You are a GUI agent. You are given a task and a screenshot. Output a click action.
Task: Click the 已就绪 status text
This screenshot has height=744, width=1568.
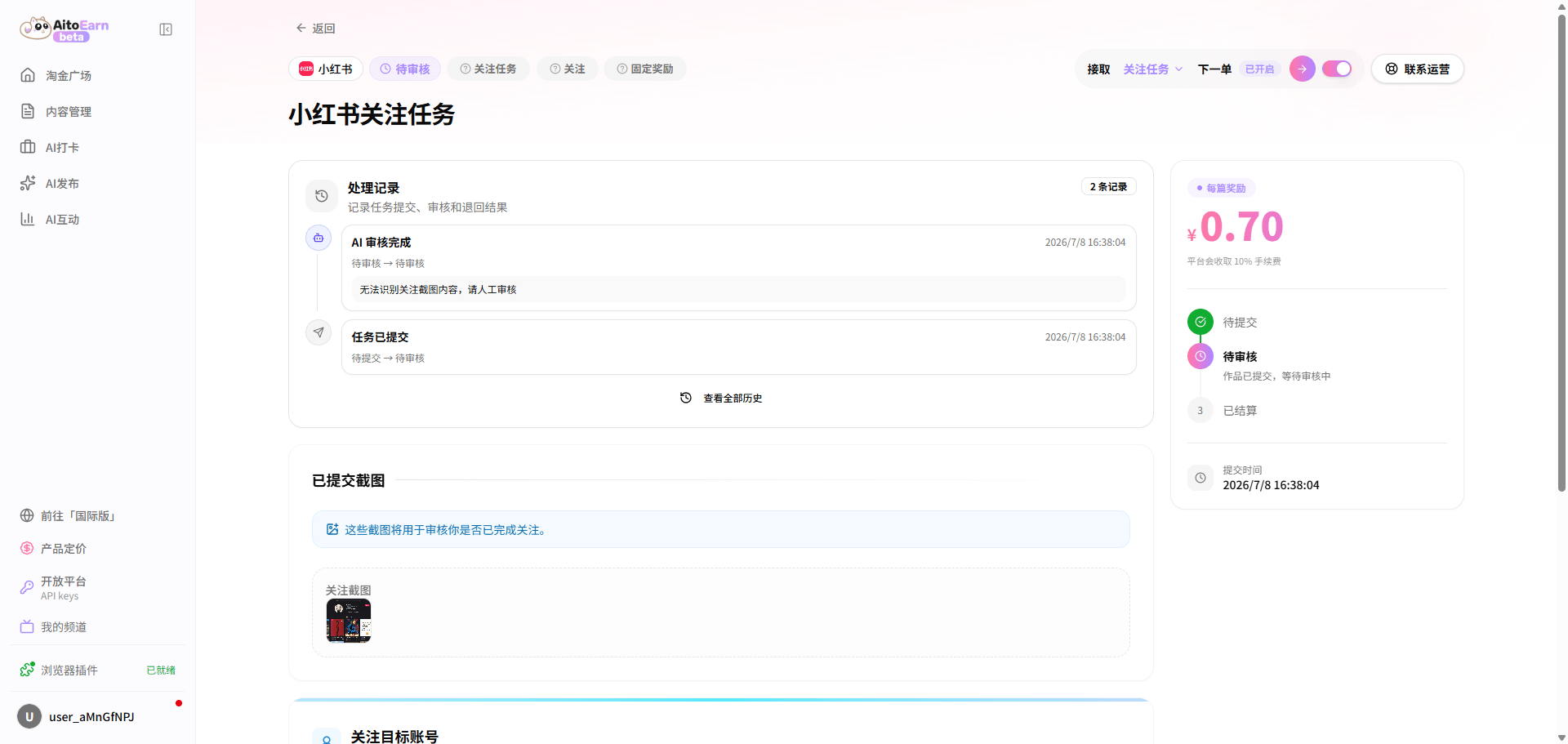(161, 670)
